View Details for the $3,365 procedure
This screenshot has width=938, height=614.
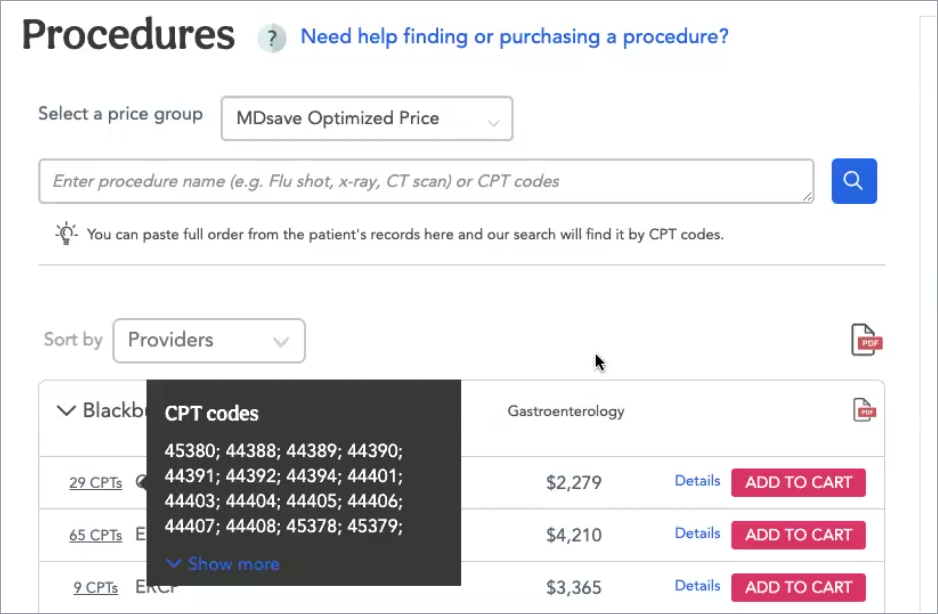click(x=697, y=585)
